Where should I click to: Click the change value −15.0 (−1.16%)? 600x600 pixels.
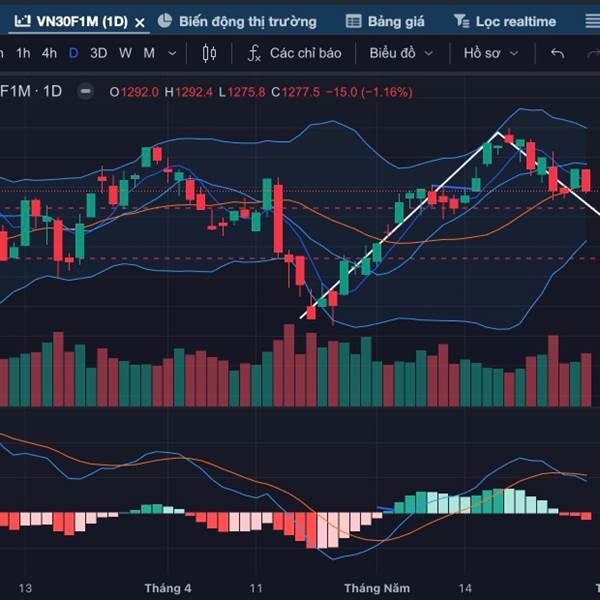click(x=369, y=92)
